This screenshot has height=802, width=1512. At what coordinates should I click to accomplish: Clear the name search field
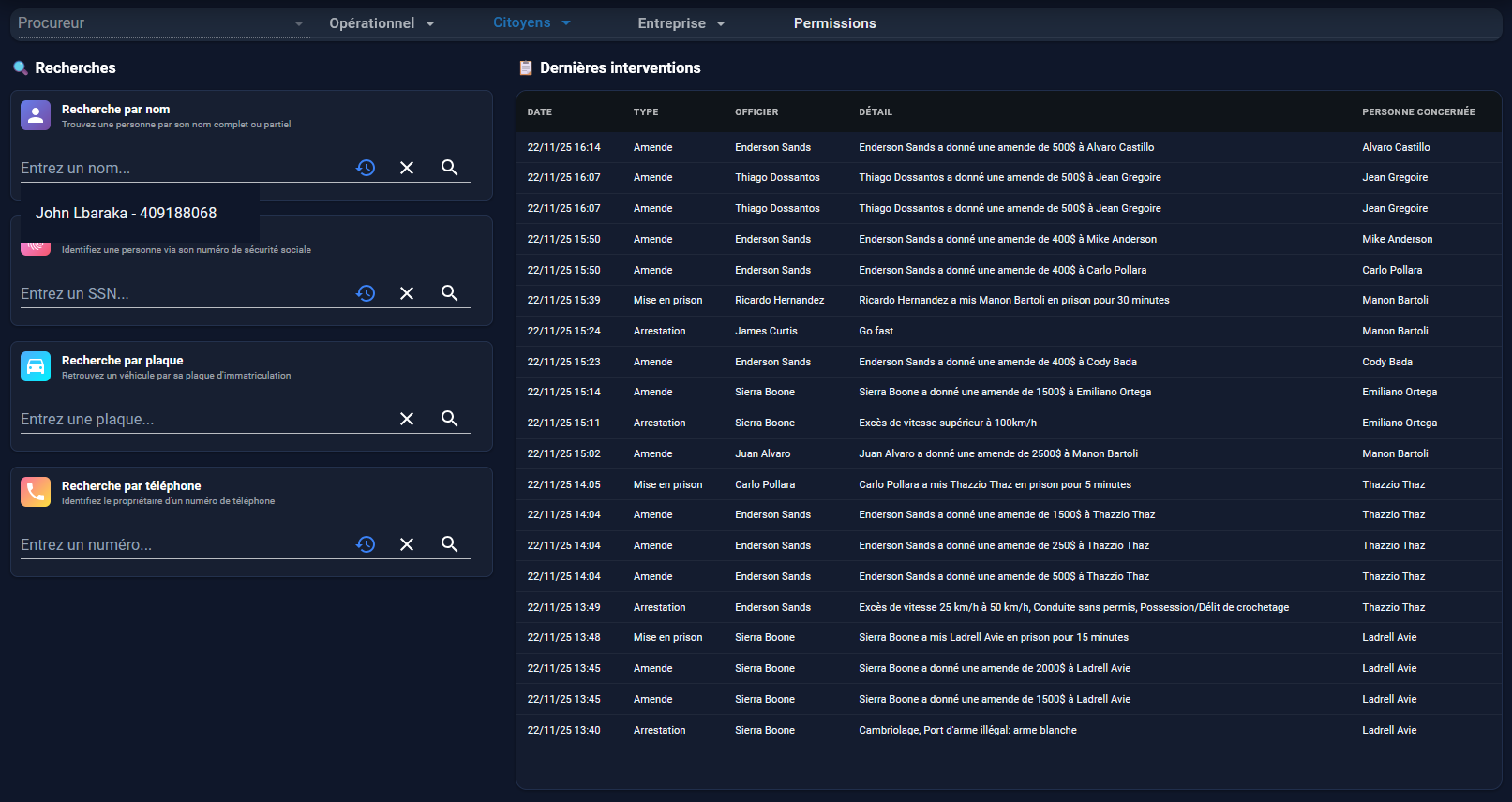point(407,168)
